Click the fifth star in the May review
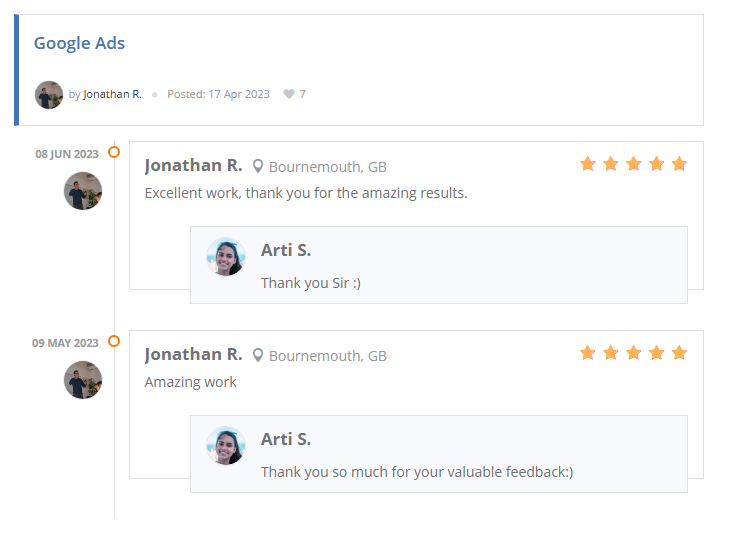The width and height of the screenshot is (735, 536). pos(679,353)
